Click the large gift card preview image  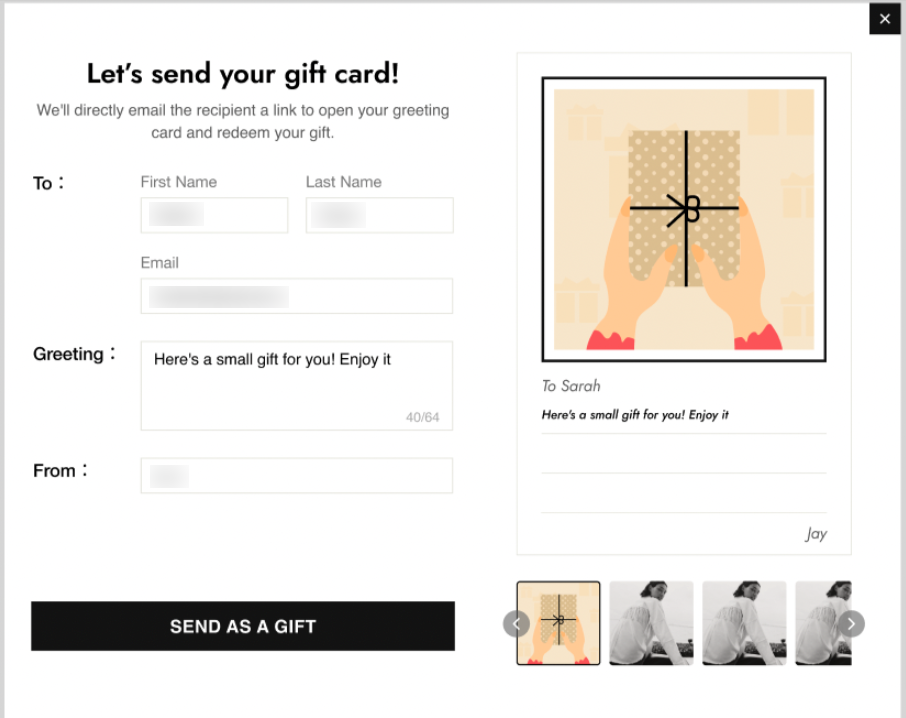coord(684,219)
